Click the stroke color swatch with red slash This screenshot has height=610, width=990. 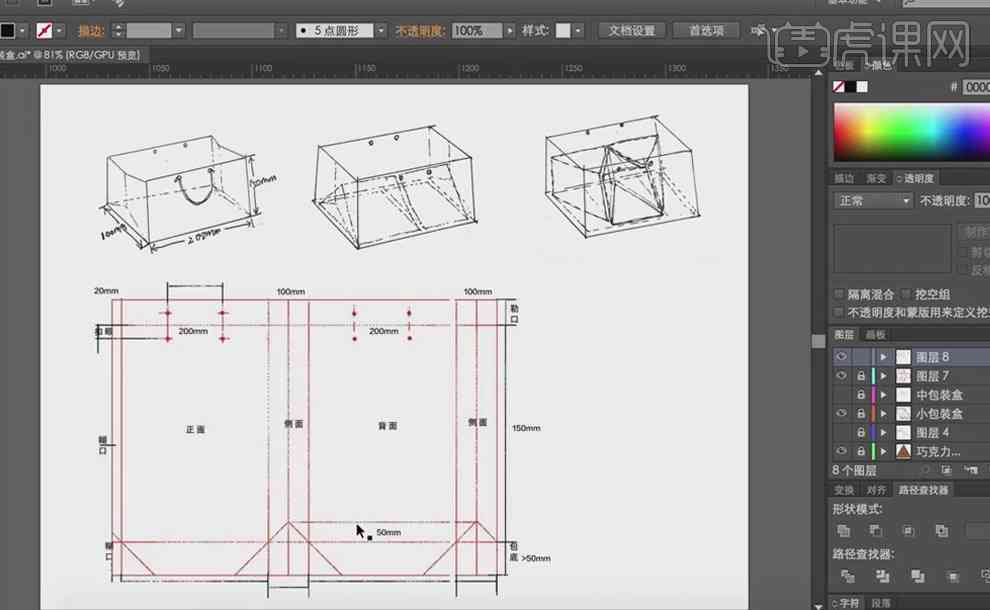coord(44,30)
